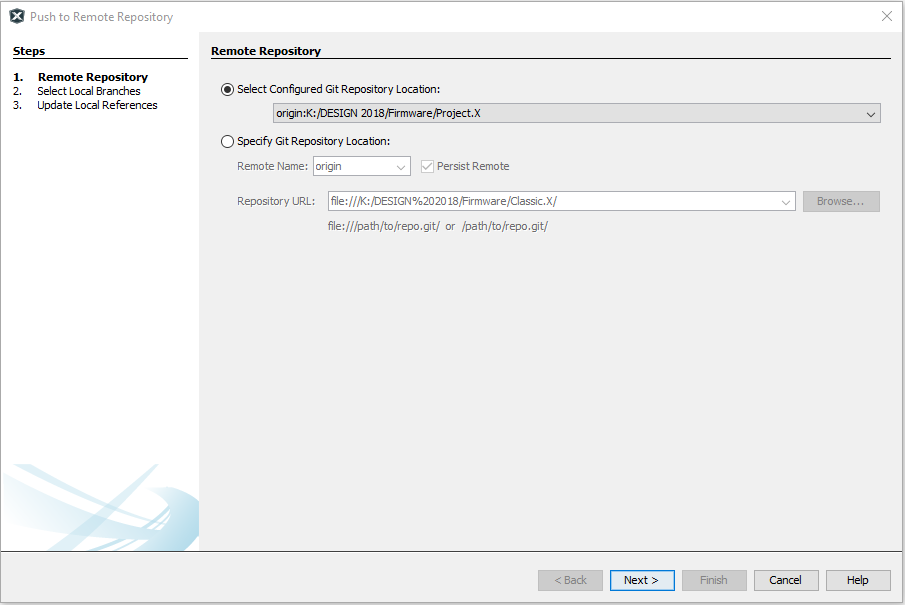905x605 pixels.
Task: Click the Remote Name: label
Action: coord(272,166)
